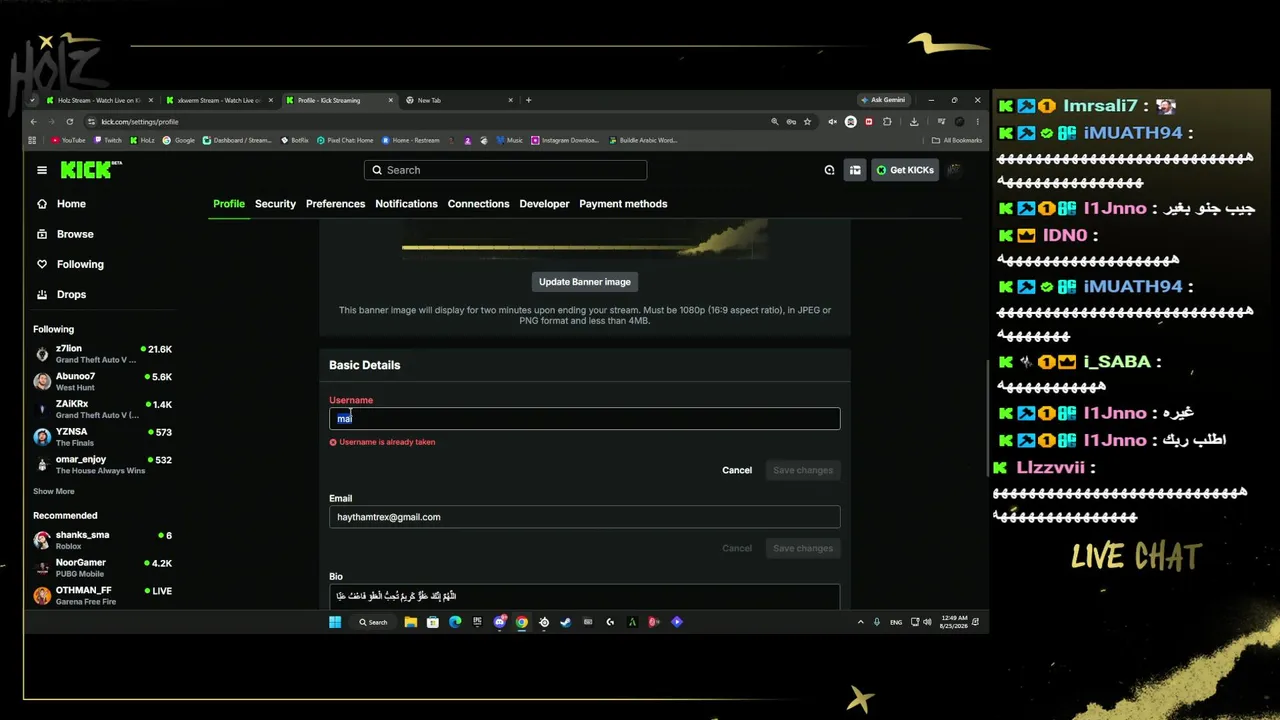The width and height of the screenshot is (1280, 720).
Task: Open browser zoom magnifier in address bar
Action: click(774, 122)
